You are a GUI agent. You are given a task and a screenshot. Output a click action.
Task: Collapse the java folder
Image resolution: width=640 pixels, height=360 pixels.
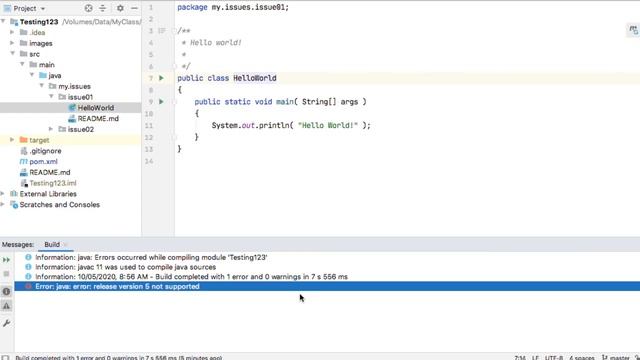pos(32,75)
